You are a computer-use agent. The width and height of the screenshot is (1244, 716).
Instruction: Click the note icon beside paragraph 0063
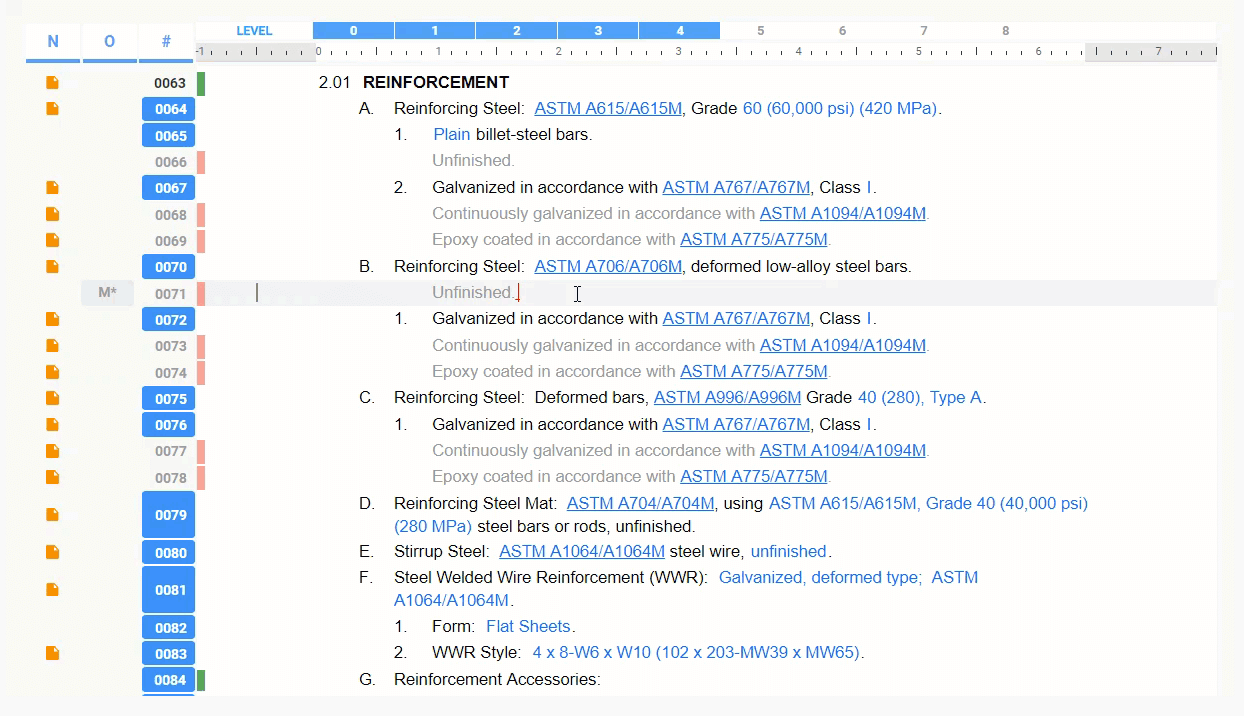tap(53, 83)
